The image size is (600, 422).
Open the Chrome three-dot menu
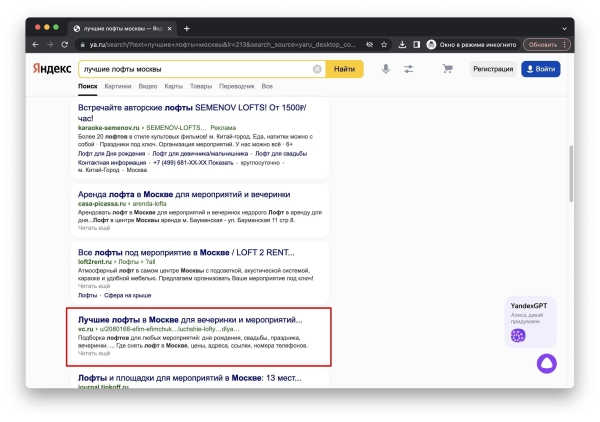click(564, 45)
